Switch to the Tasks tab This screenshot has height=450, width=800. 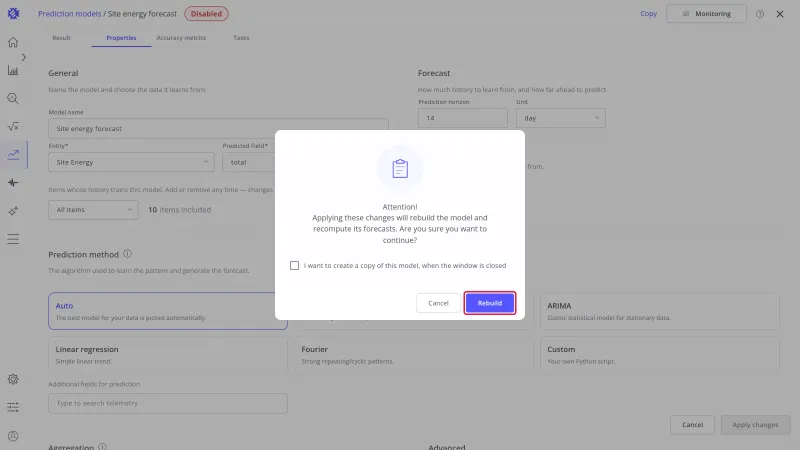tap(241, 38)
